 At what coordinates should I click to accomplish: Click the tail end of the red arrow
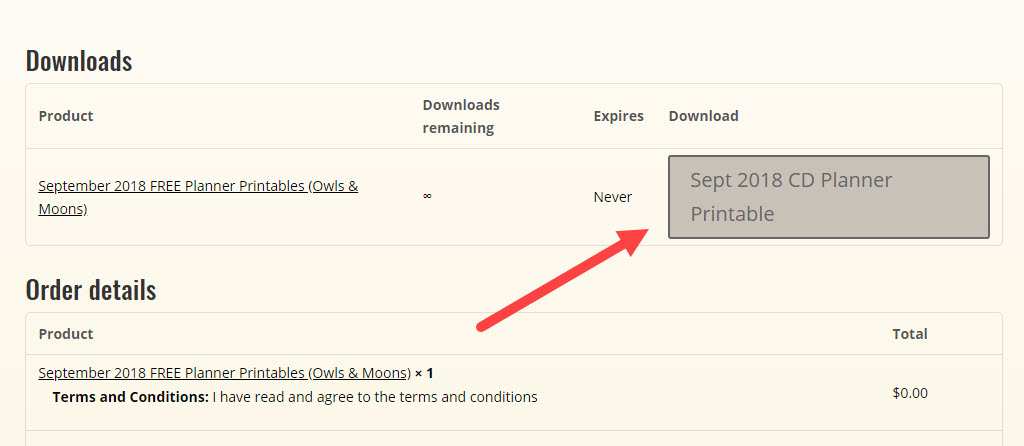tap(483, 324)
